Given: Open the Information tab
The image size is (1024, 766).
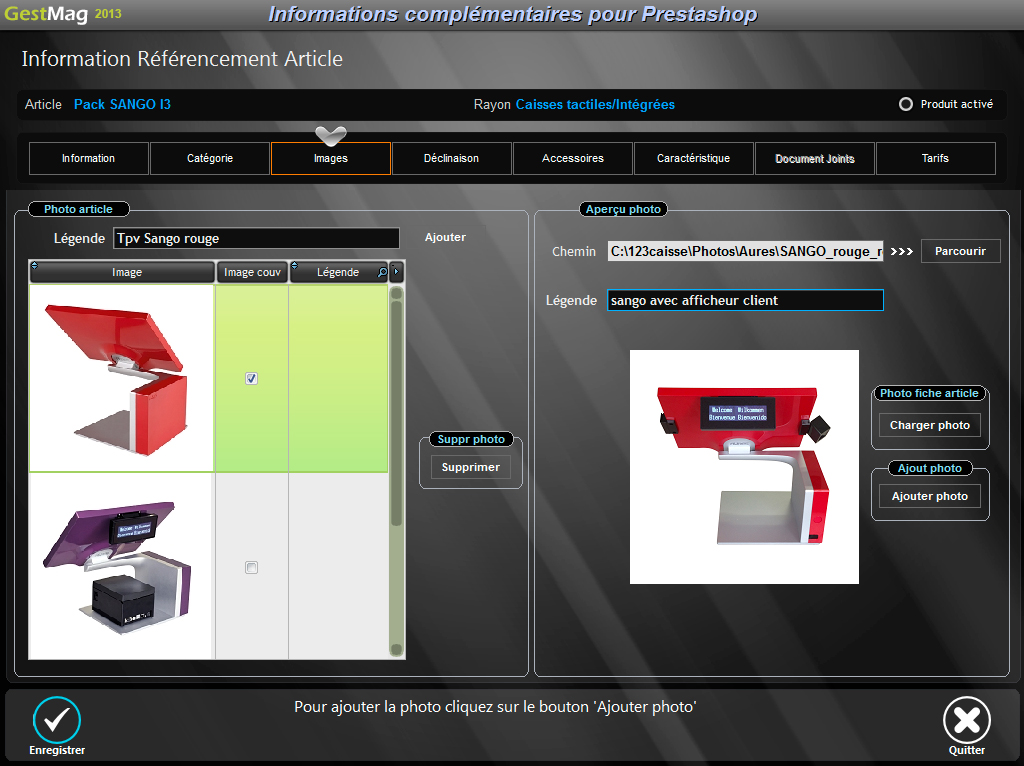Looking at the screenshot, I should pos(89,158).
